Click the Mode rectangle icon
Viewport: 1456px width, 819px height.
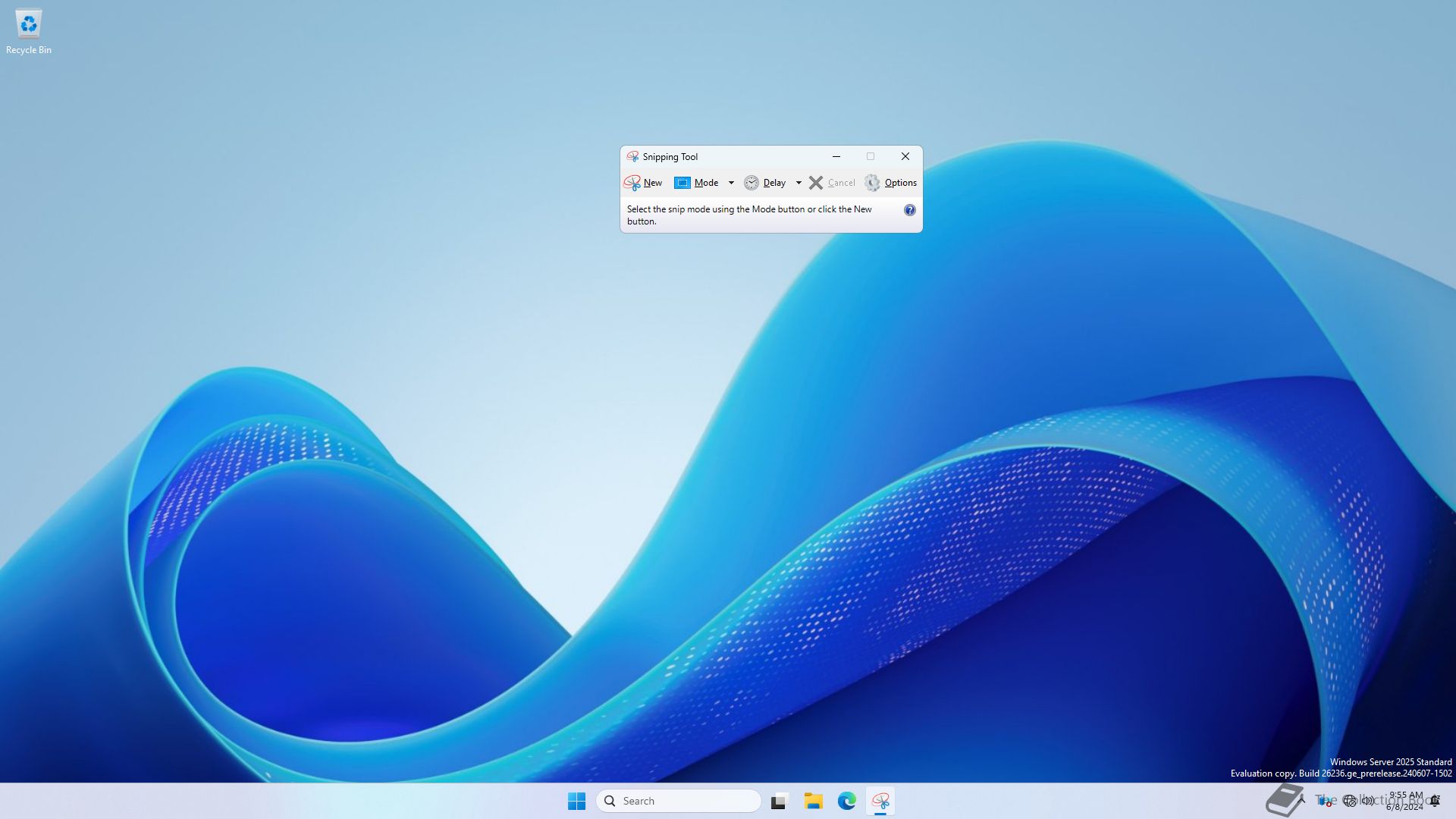click(682, 183)
